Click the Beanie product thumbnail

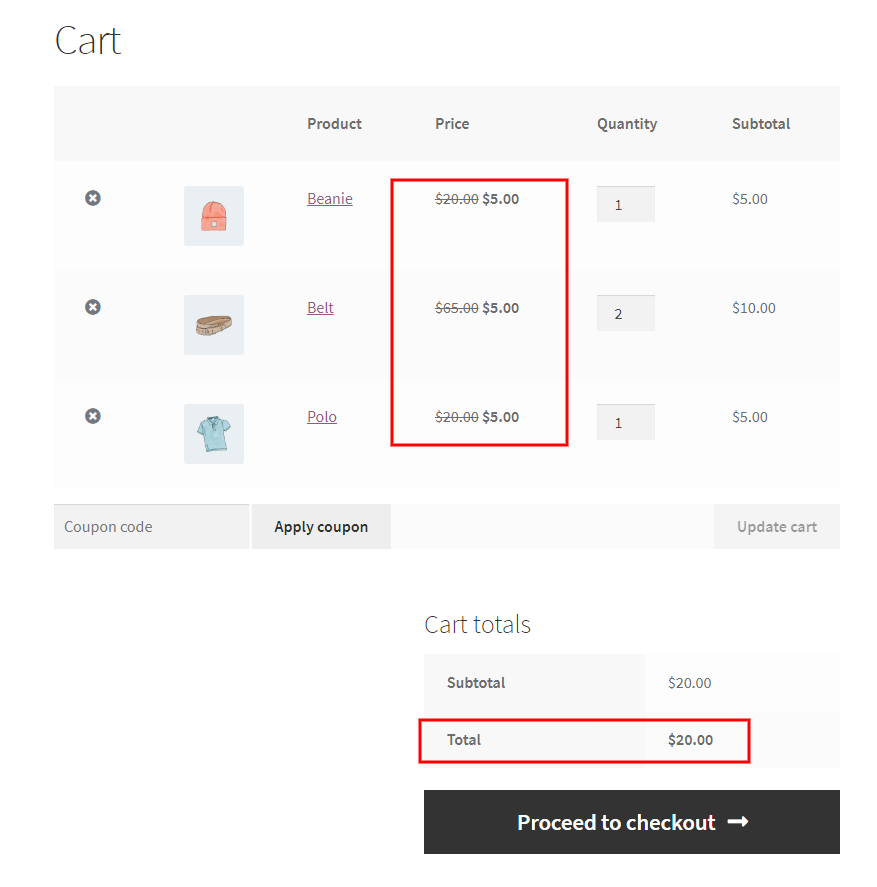click(213, 216)
